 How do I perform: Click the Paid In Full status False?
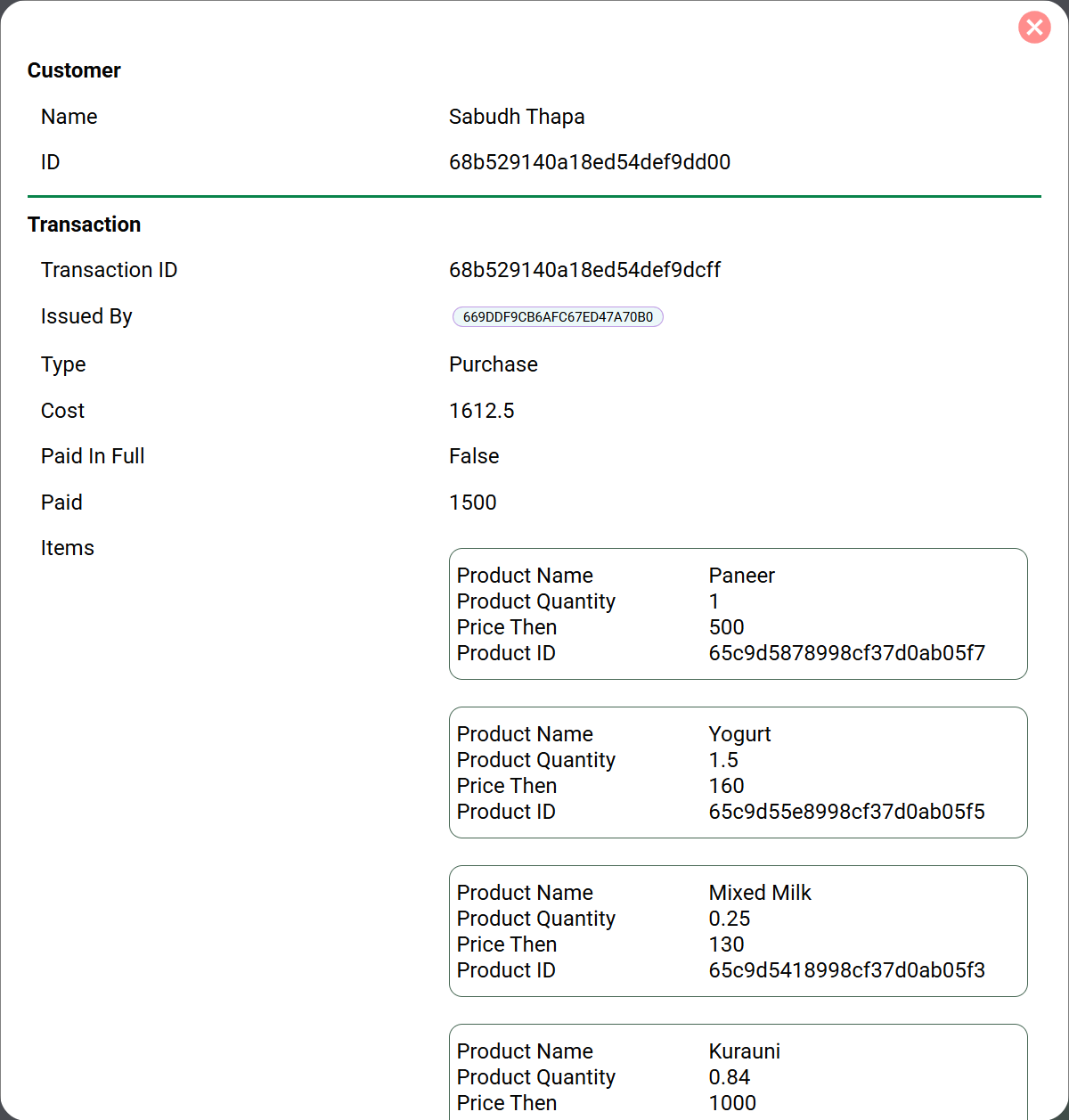pyautogui.click(x=474, y=456)
